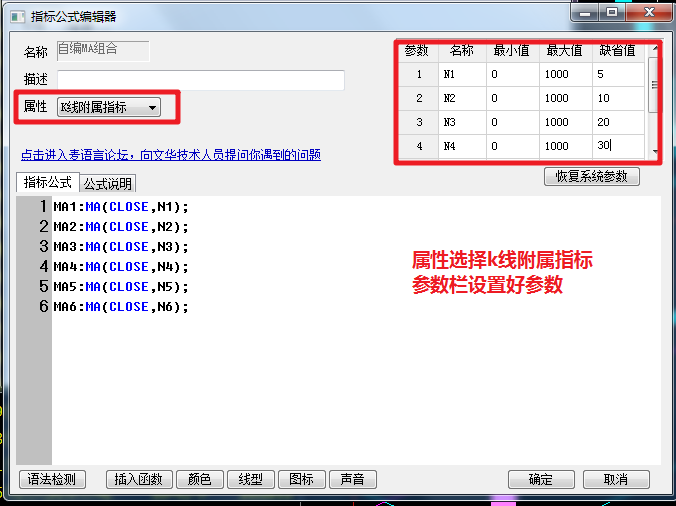Click the formula editor window title icon
Screen dimensions: 676x506
coord(17,17)
